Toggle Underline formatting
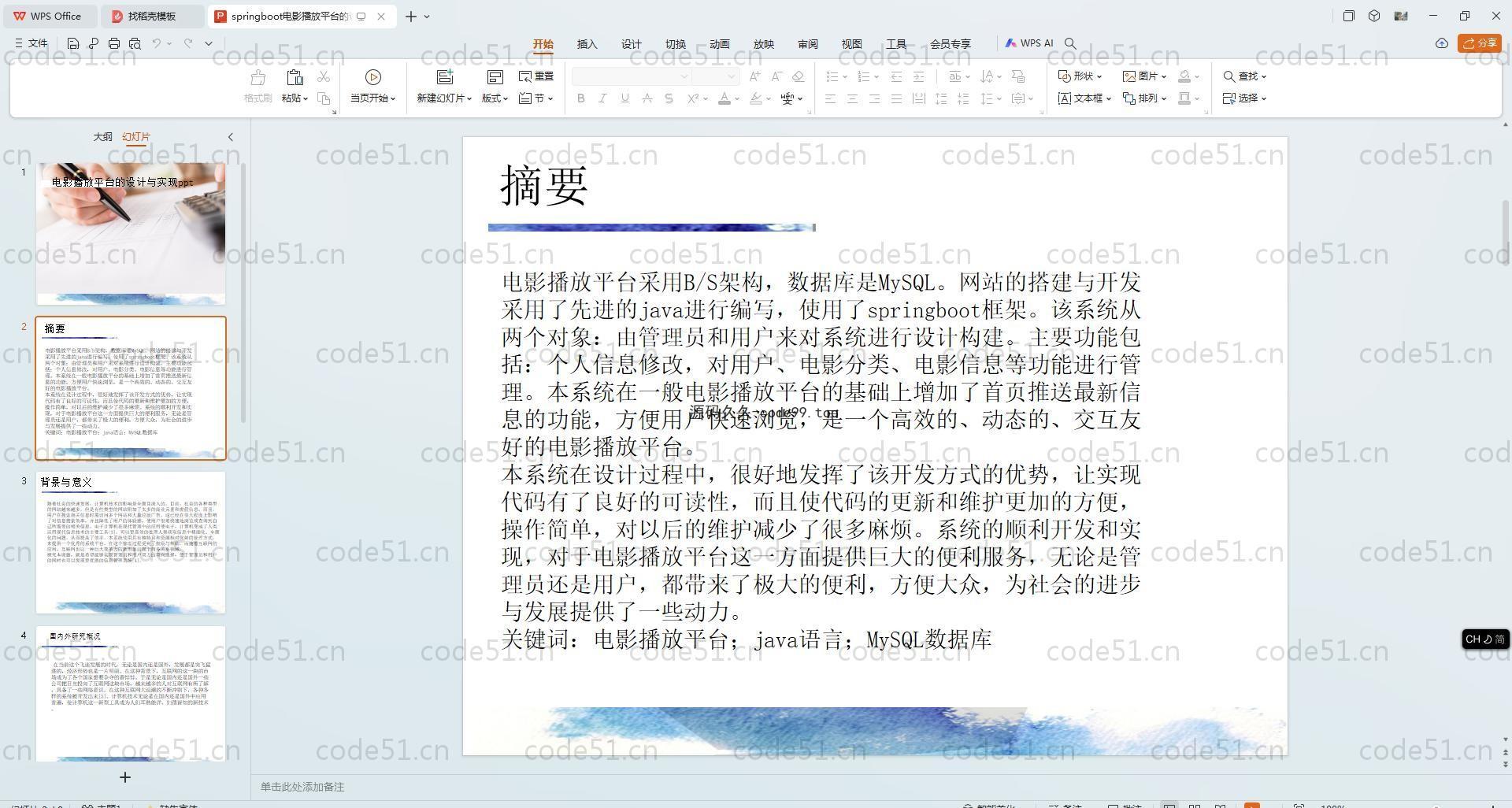Screen dimensions: 1512x808 (625, 98)
